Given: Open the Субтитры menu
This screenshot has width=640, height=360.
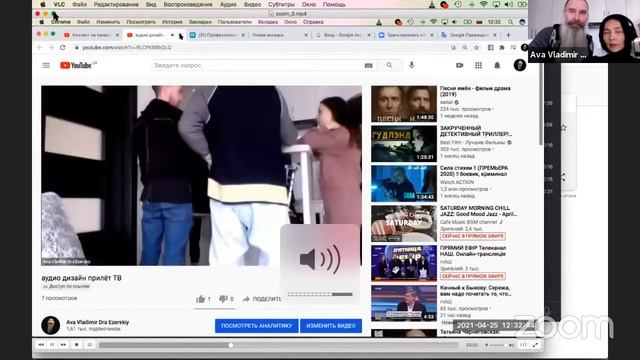Looking at the screenshot, I should pos(281,4).
